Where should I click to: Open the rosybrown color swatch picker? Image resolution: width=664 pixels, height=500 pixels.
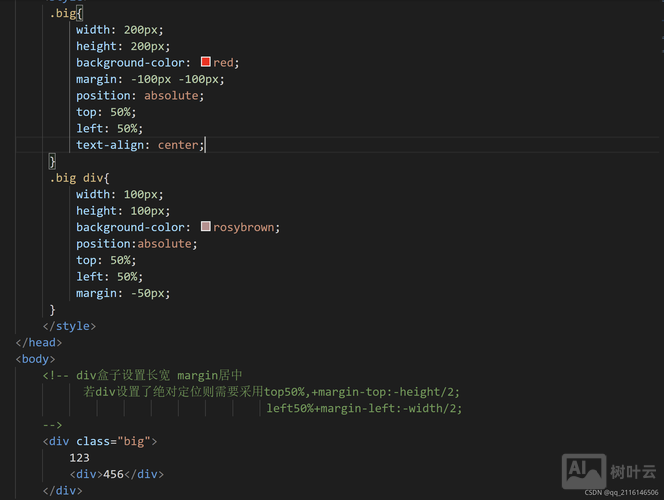(x=206, y=227)
